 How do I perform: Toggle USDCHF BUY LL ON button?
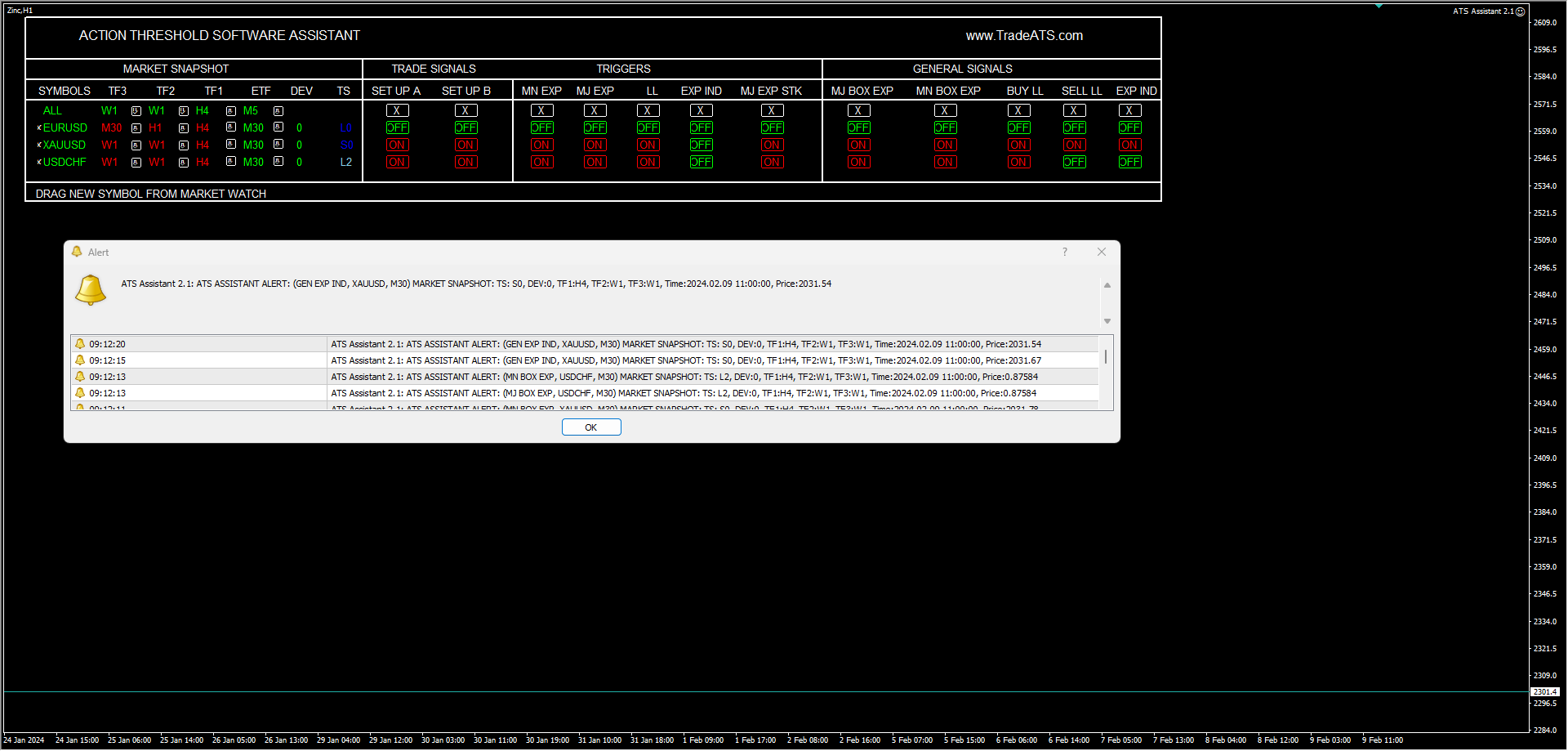[x=1018, y=163]
